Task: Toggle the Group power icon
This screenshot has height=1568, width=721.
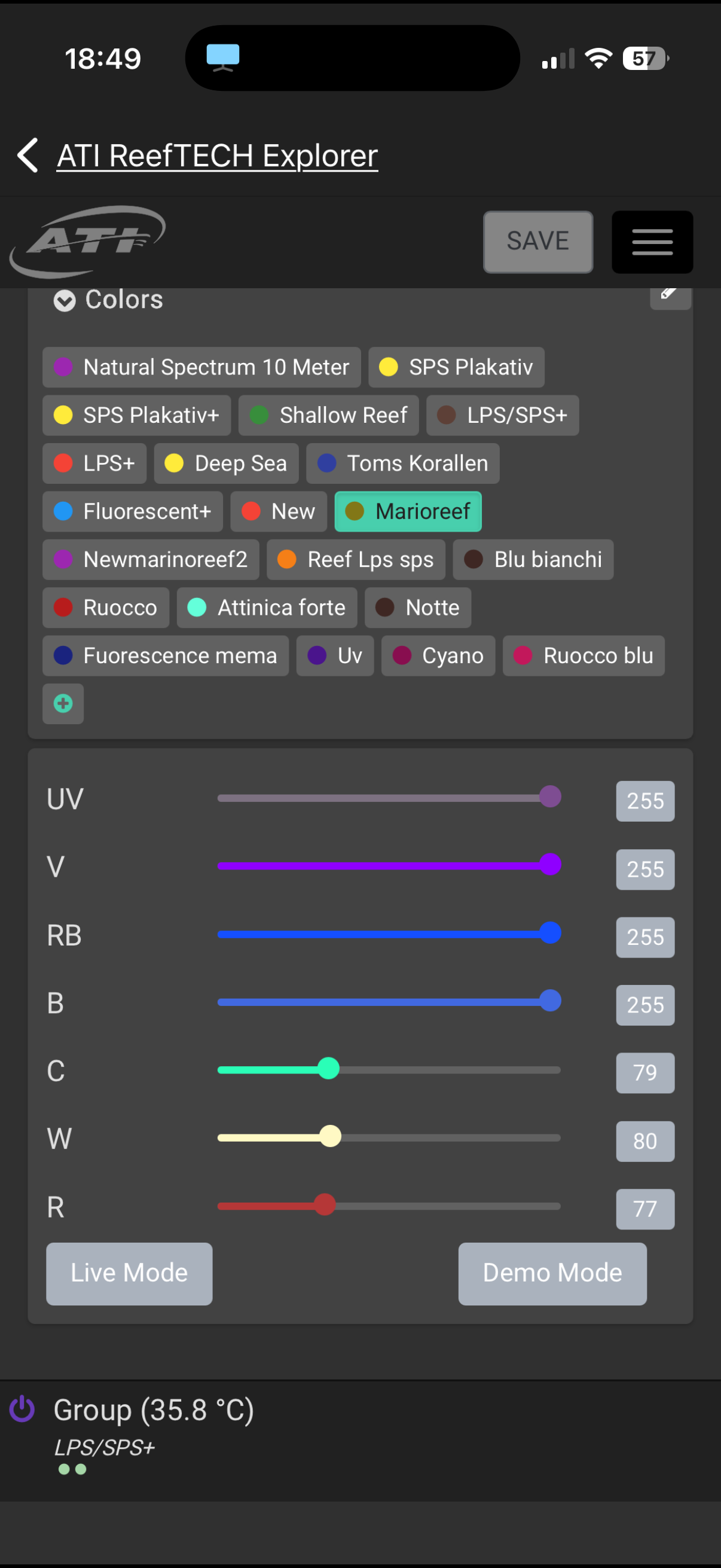Action: (23, 1408)
